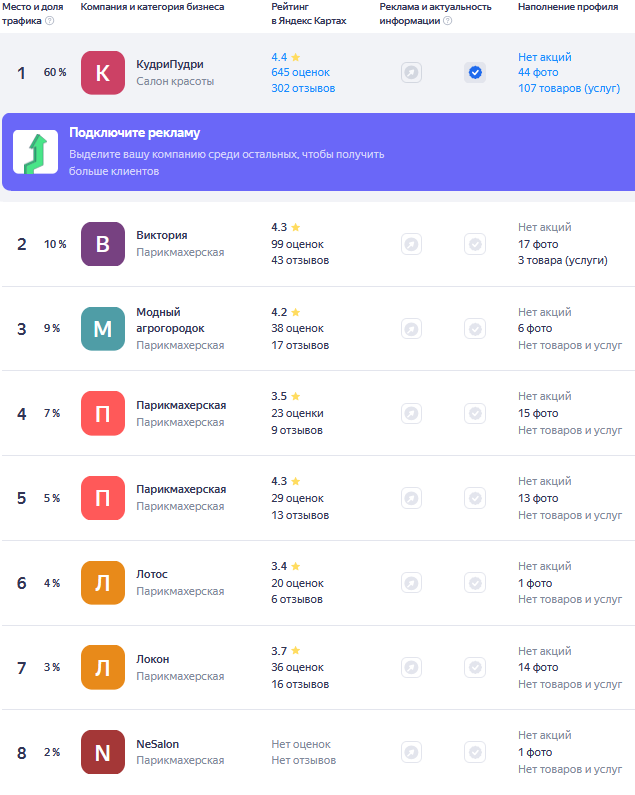
Task: Click the Лотос company logo icon
Action: [103, 583]
